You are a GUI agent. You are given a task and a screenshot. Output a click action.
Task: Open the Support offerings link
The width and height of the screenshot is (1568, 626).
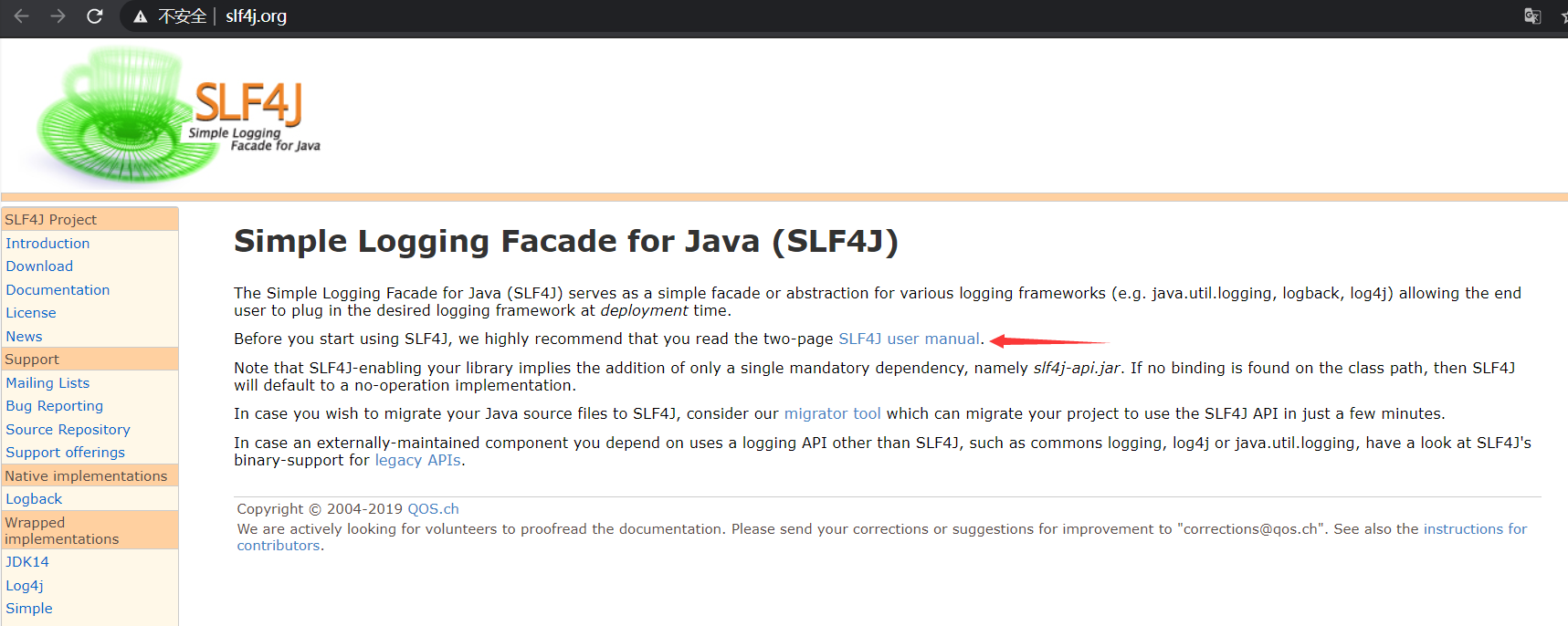pyautogui.click(x=65, y=453)
